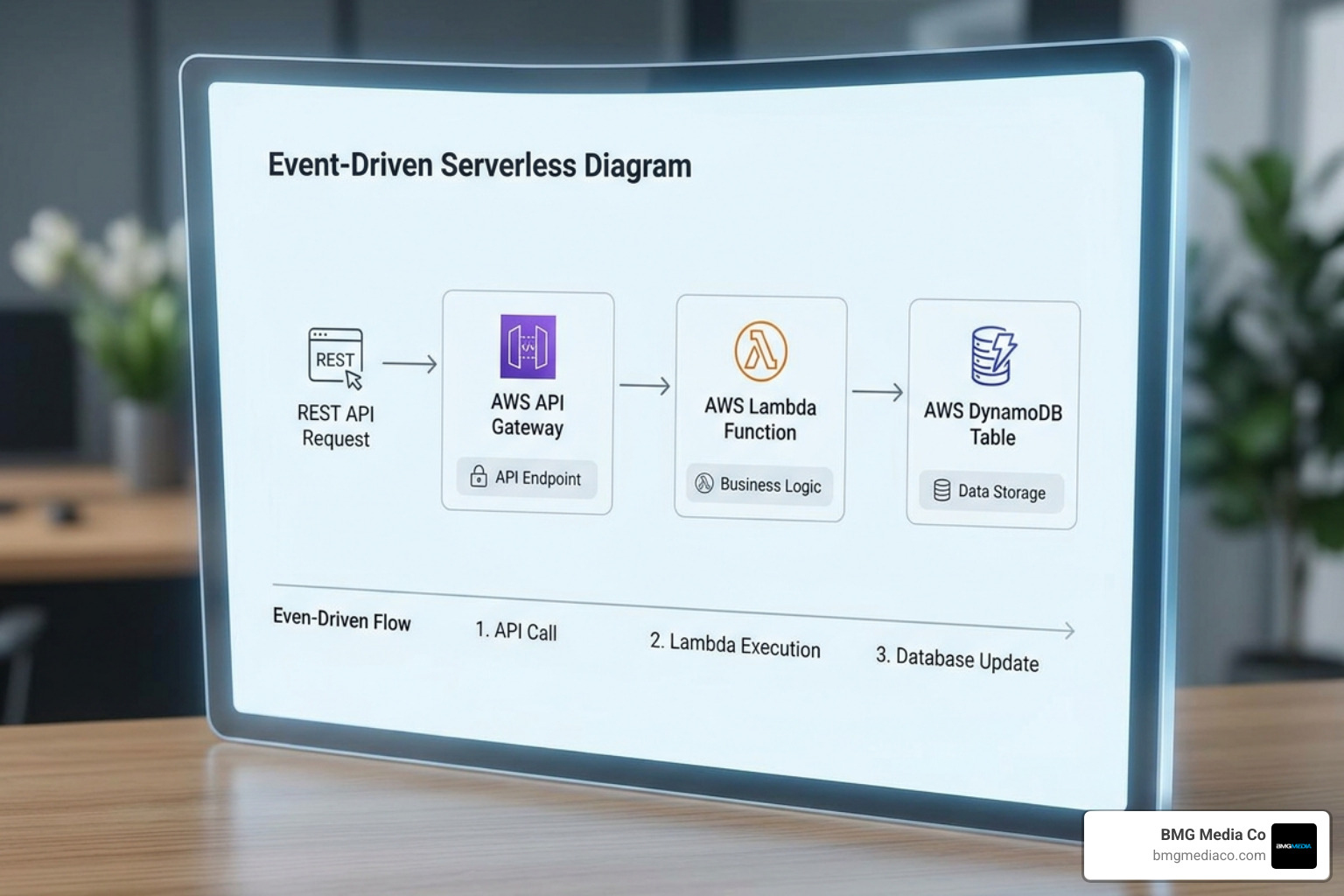Click the "AWS Lambda Function" label
1344x896 pixels.
(x=760, y=419)
